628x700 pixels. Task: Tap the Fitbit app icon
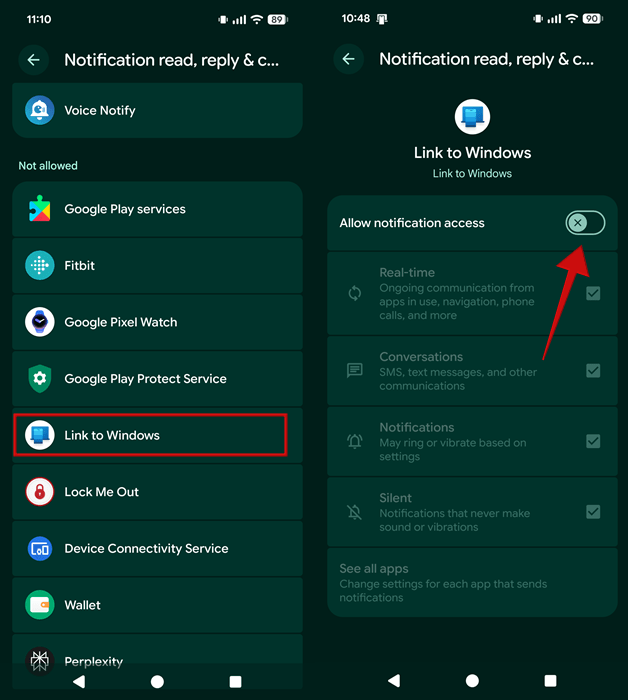(40, 265)
